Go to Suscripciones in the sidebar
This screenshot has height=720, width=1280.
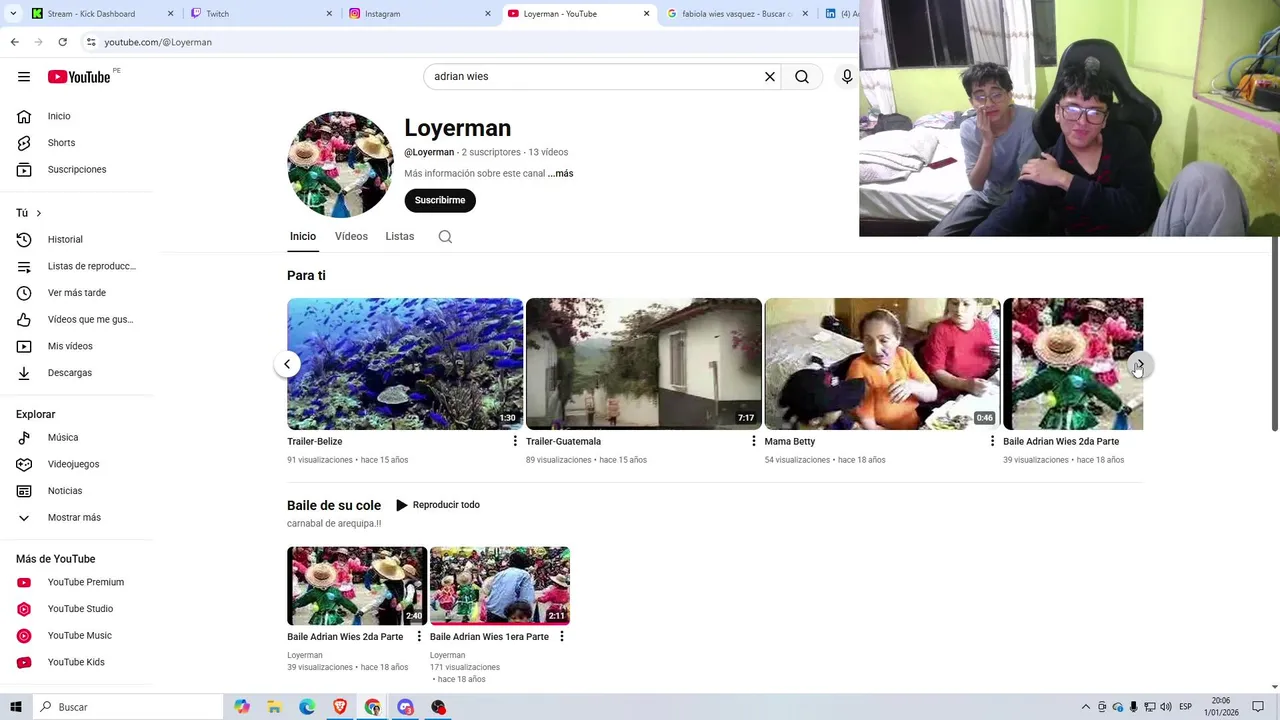76,170
